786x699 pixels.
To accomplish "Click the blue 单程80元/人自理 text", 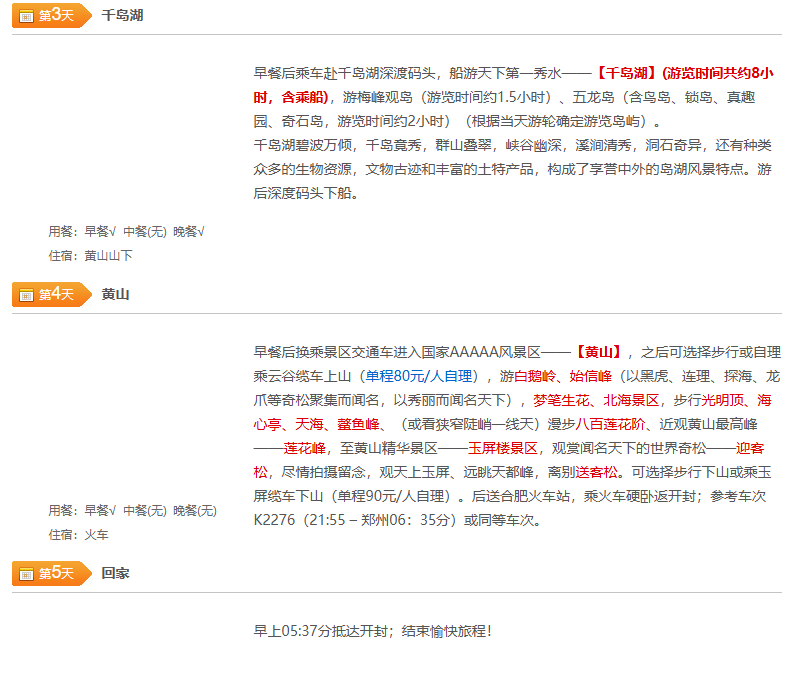I will pyautogui.click(x=419, y=377).
